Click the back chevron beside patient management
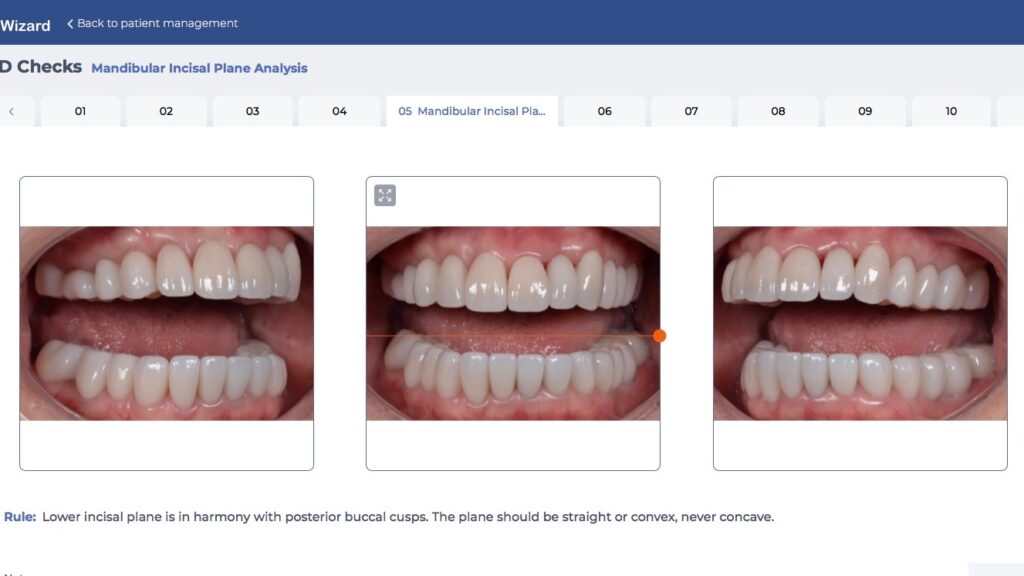The width and height of the screenshot is (1024, 576). tap(70, 23)
